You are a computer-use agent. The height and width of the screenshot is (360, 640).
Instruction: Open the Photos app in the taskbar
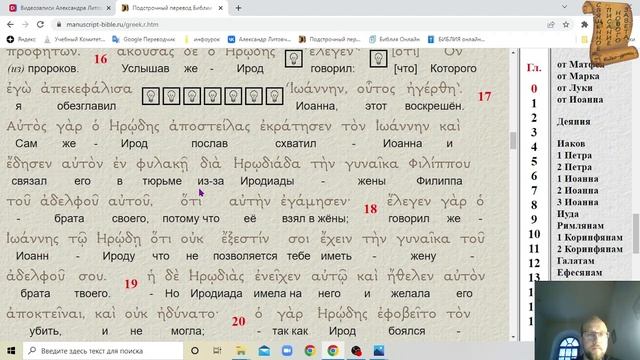pyautogui.click(x=379, y=351)
